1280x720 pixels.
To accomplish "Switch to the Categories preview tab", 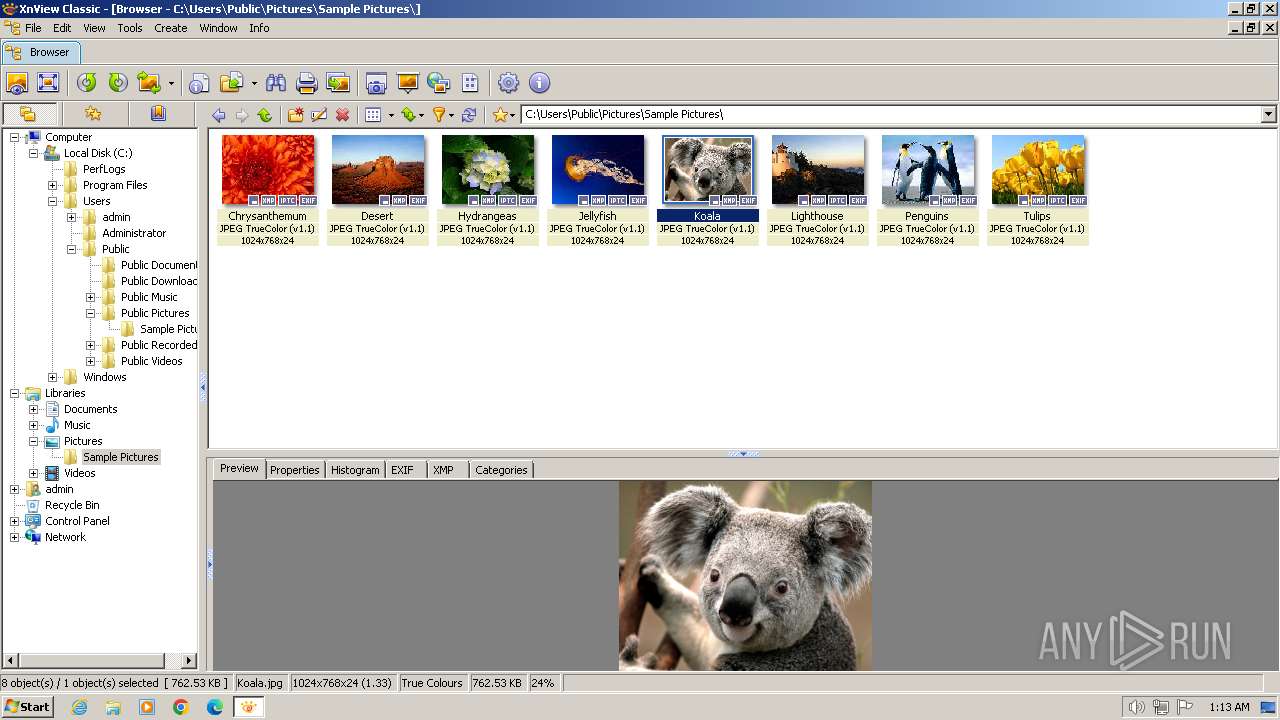I will click(x=501, y=470).
